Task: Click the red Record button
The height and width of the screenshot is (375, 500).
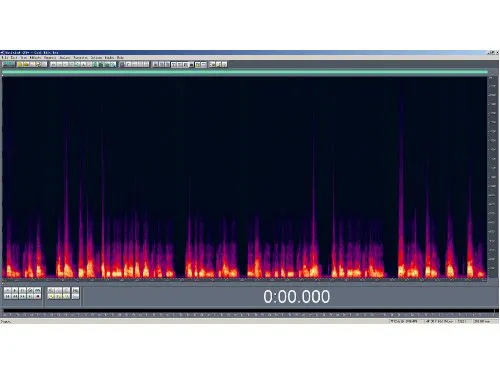Action: (x=38, y=296)
